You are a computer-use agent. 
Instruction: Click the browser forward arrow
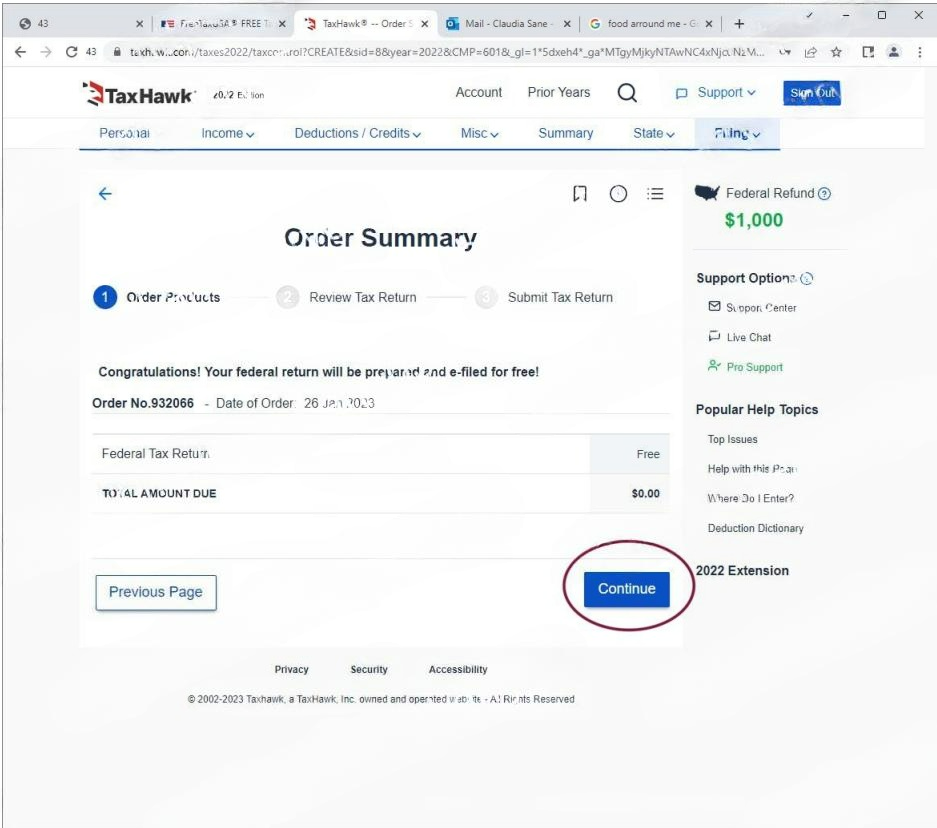coord(46,52)
